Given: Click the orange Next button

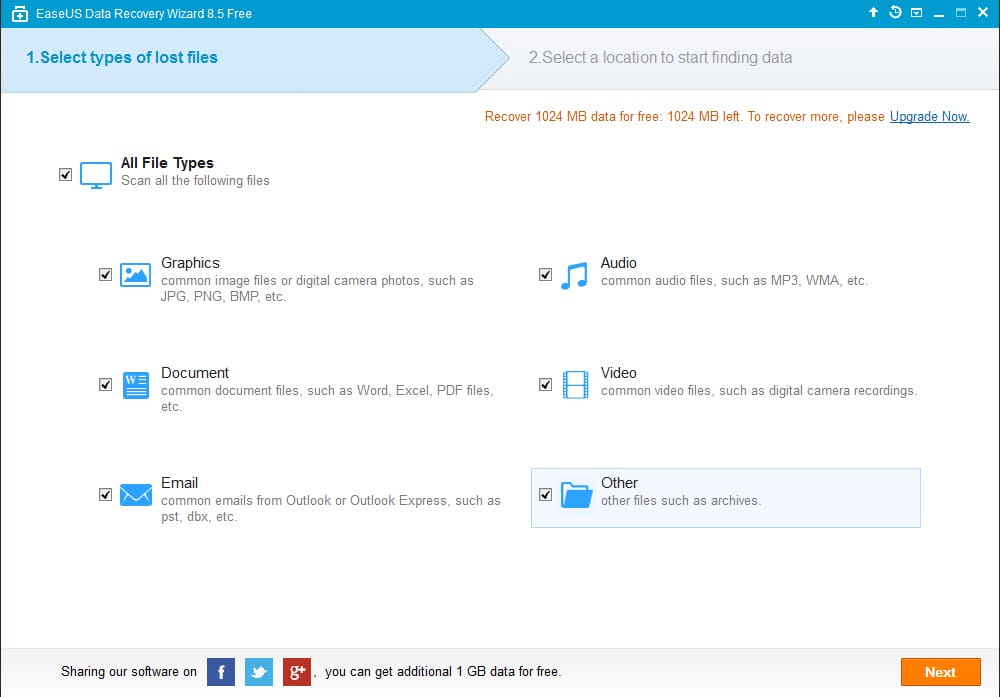Looking at the screenshot, I should coord(941,672).
